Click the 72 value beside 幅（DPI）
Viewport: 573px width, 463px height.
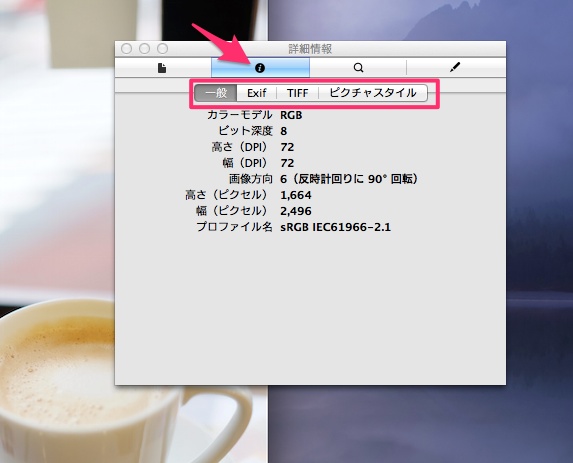[287, 163]
